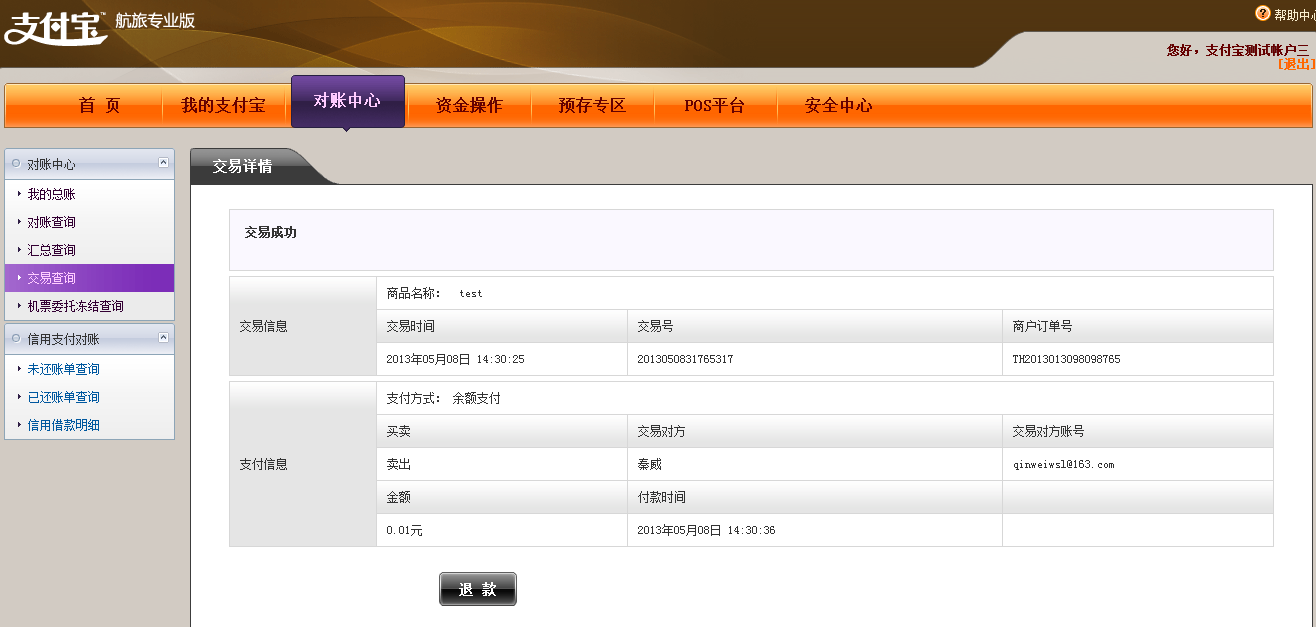Click the help center question mark icon
1316x627 pixels.
coord(1263,14)
